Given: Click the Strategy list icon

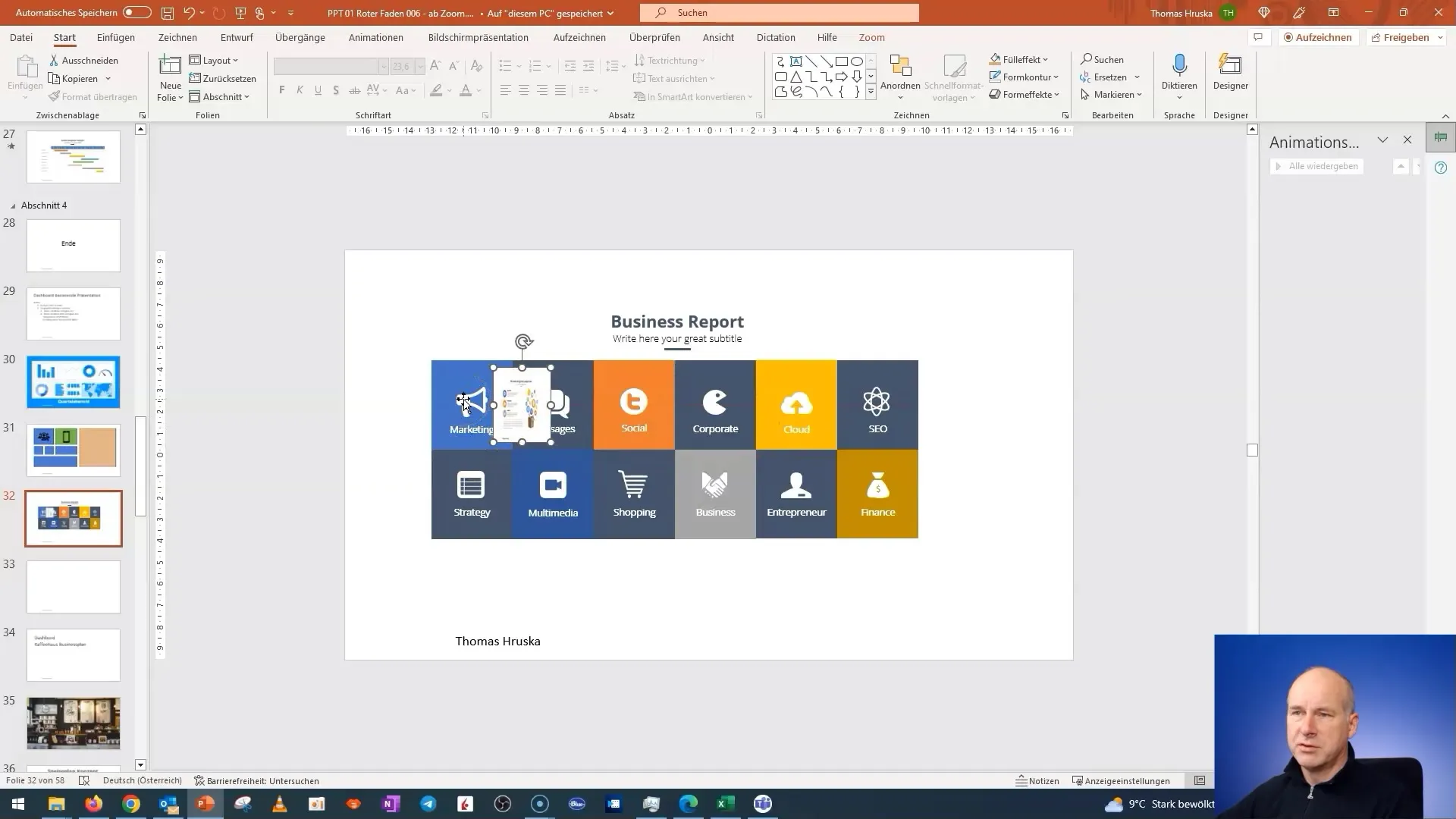Looking at the screenshot, I should click(471, 484).
